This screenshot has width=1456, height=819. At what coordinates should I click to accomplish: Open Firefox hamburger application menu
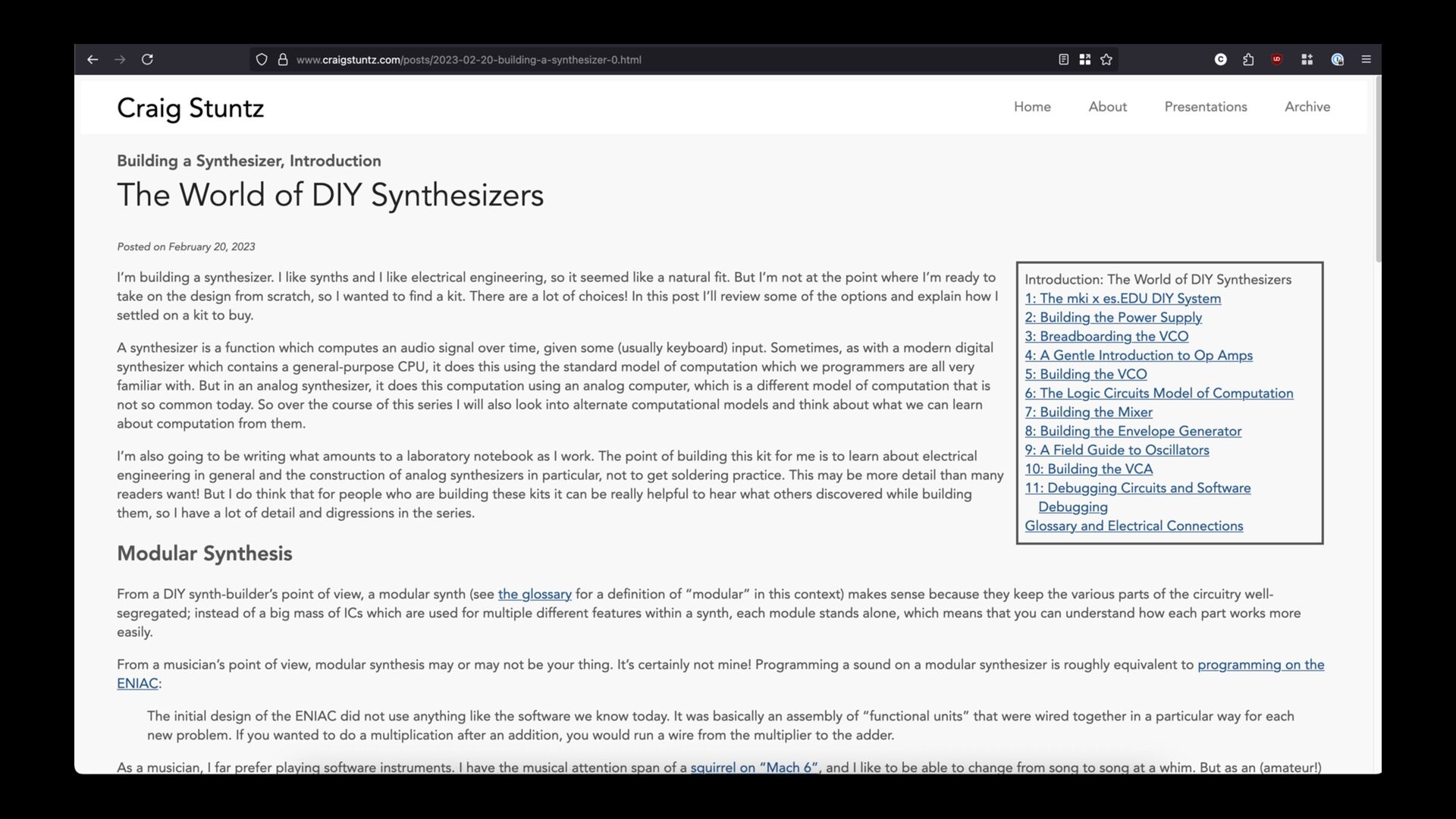click(1367, 59)
